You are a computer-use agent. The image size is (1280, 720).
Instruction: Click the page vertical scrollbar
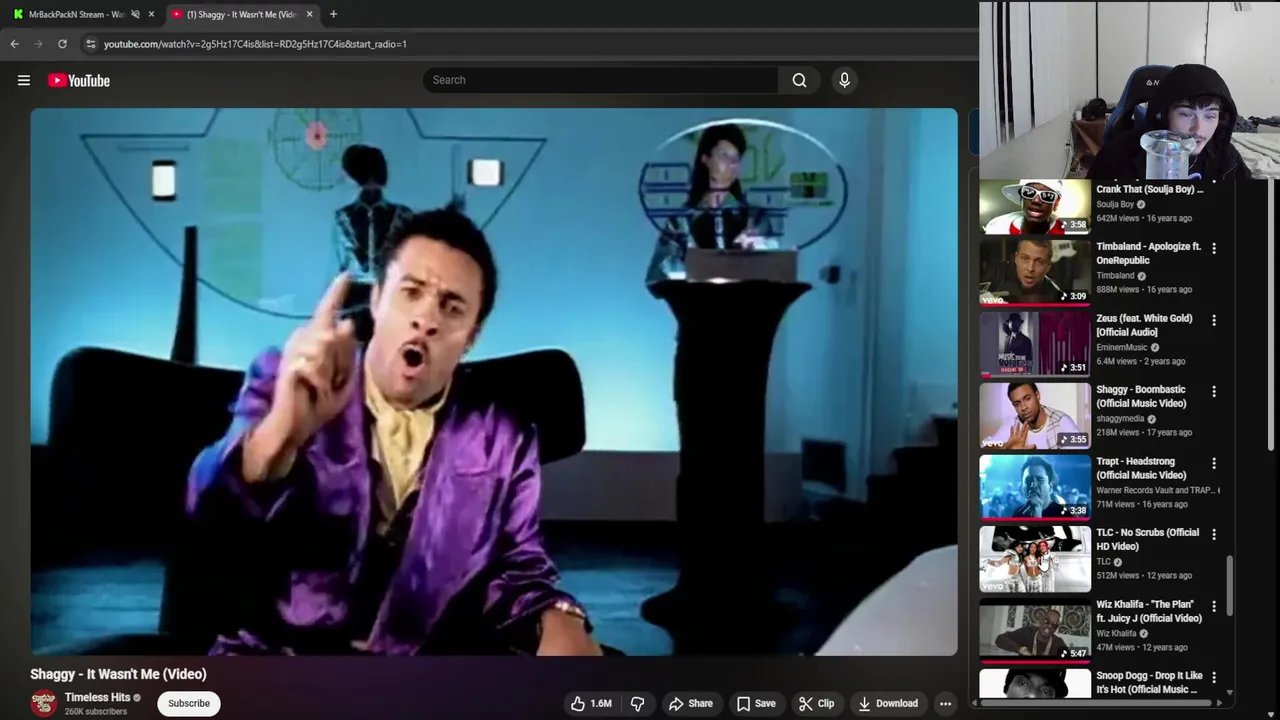coord(1272,315)
